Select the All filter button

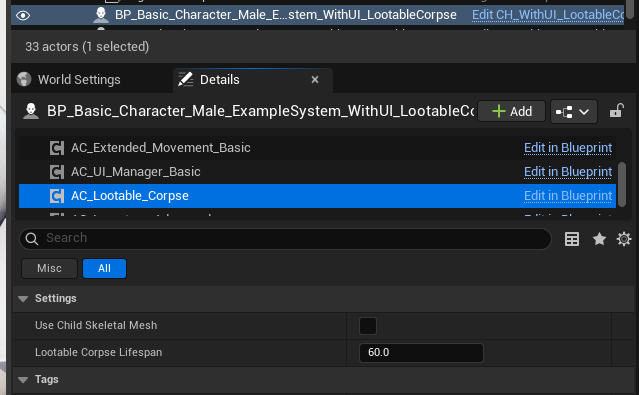[x=104, y=268]
